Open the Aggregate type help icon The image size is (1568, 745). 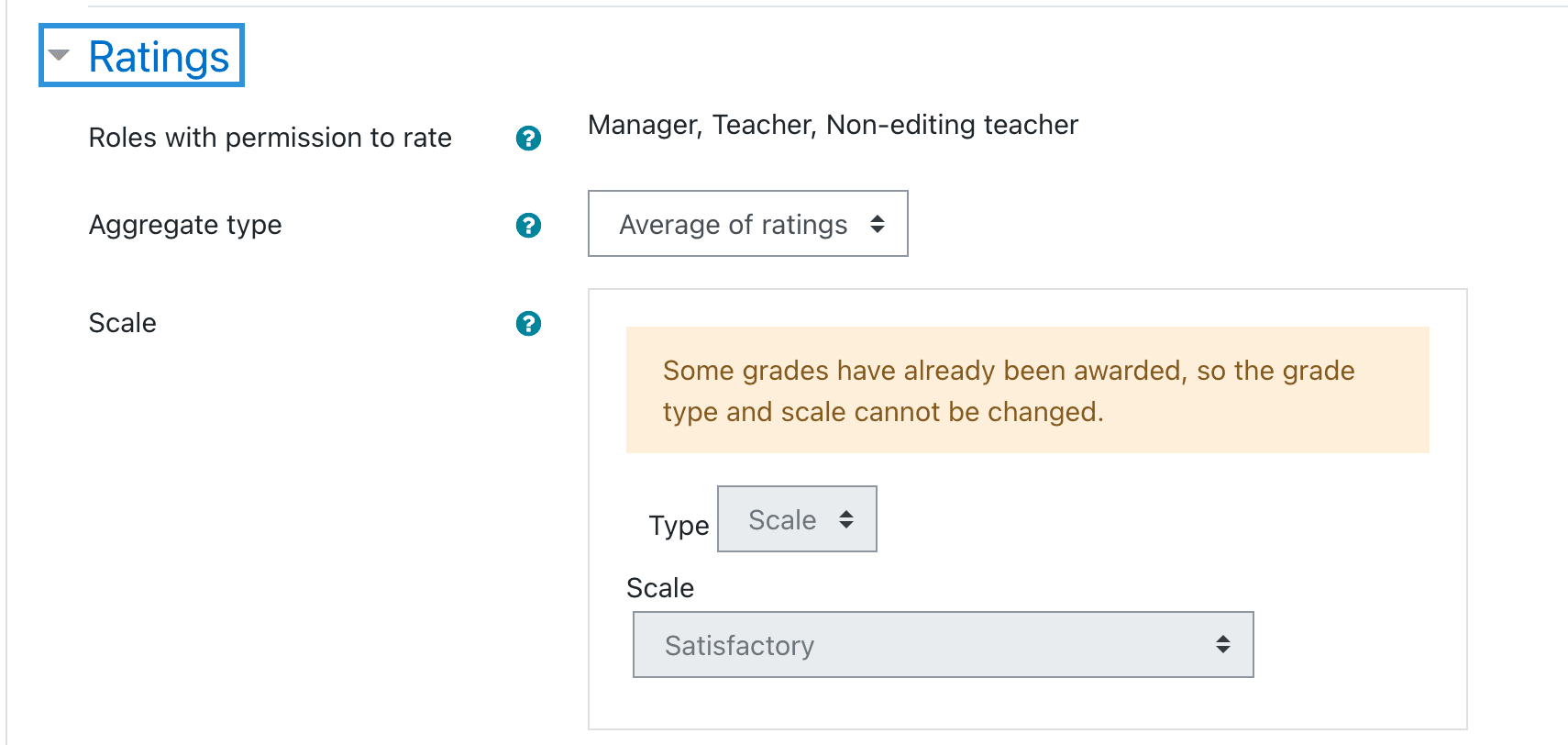pos(528,226)
